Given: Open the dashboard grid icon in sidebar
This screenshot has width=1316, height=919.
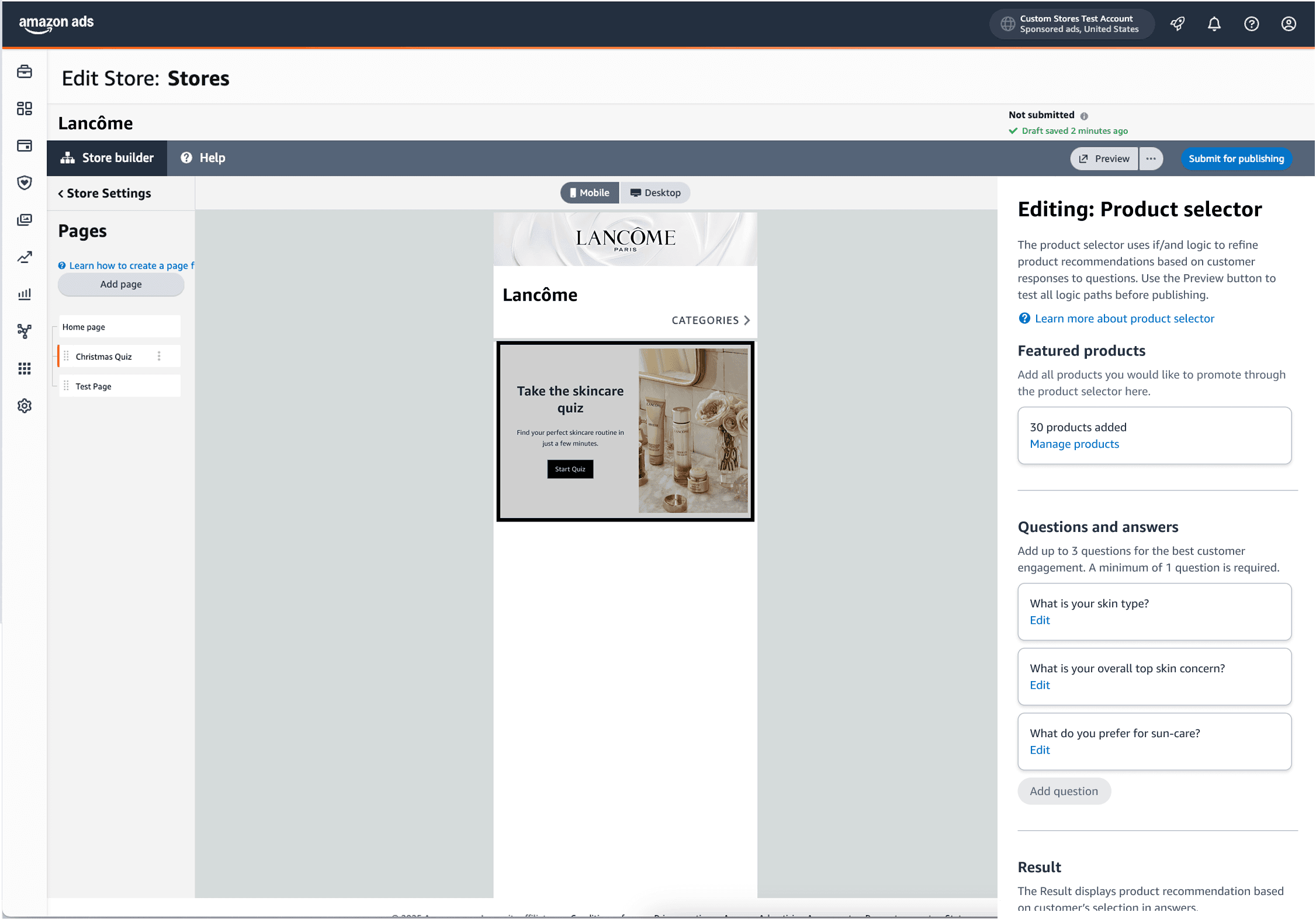Looking at the screenshot, I should [x=25, y=109].
